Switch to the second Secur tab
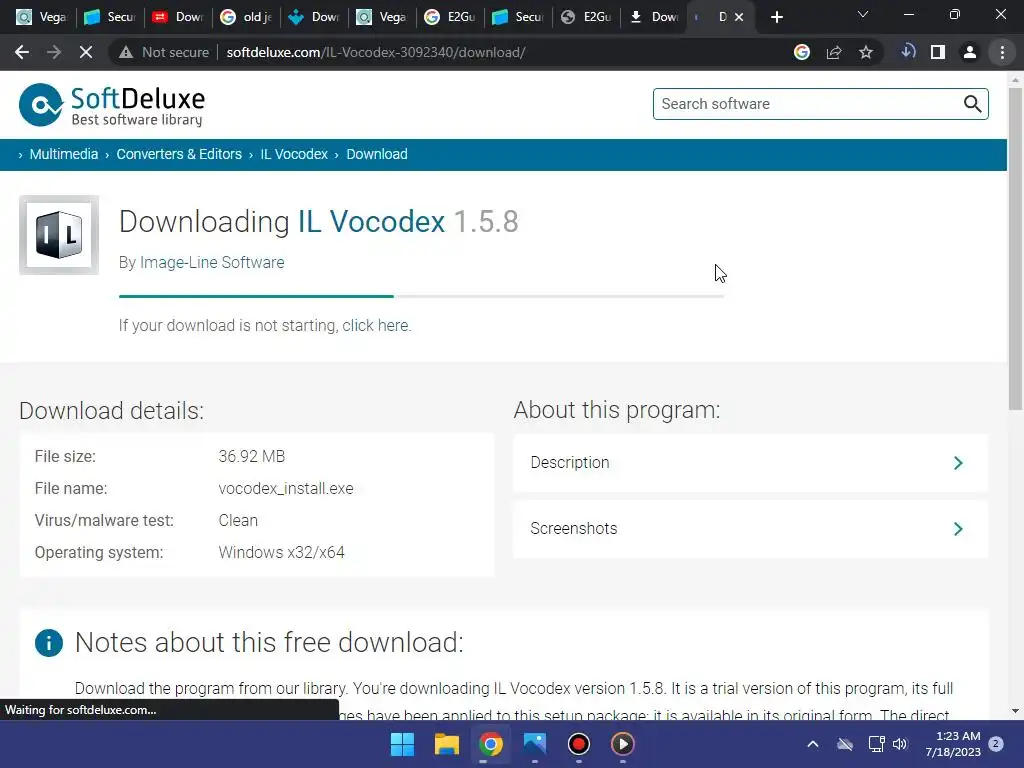The width and height of the screenshot is (1024, 768). 518,17
